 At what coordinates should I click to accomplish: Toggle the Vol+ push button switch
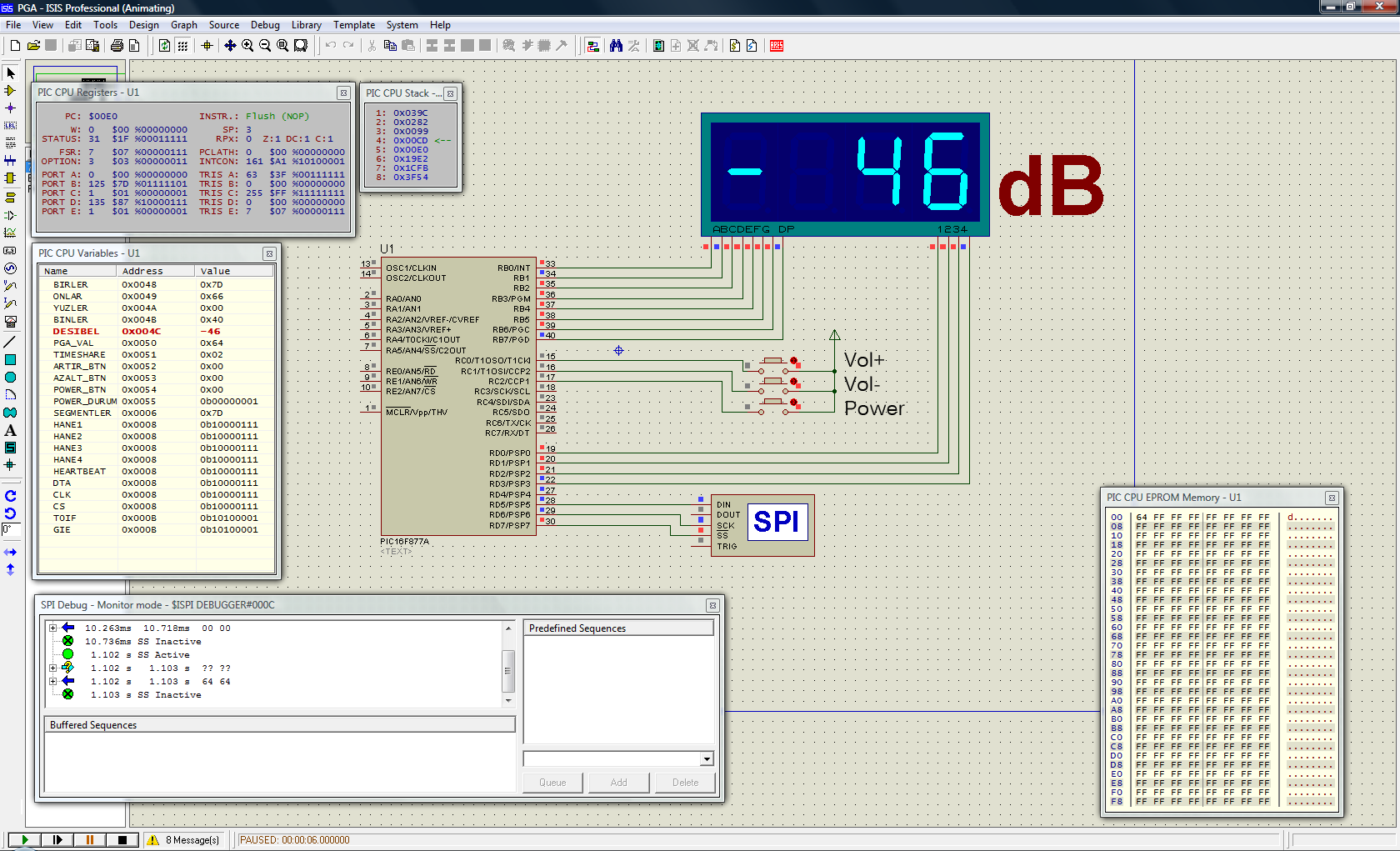[x=773, y=362]
